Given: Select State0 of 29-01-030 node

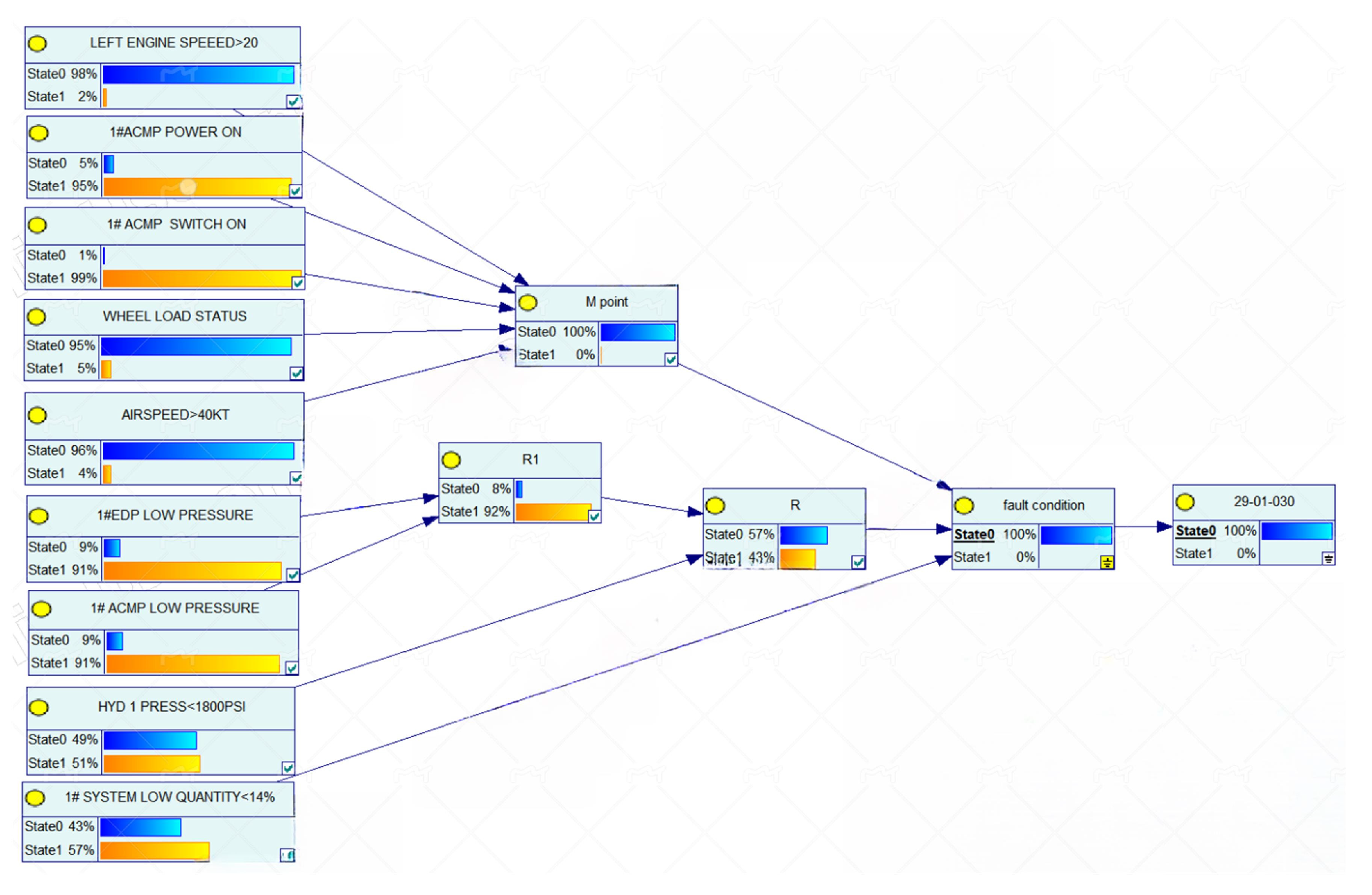Looking at the screenshot, I should pyautogui.click(x=1196, y=531).
